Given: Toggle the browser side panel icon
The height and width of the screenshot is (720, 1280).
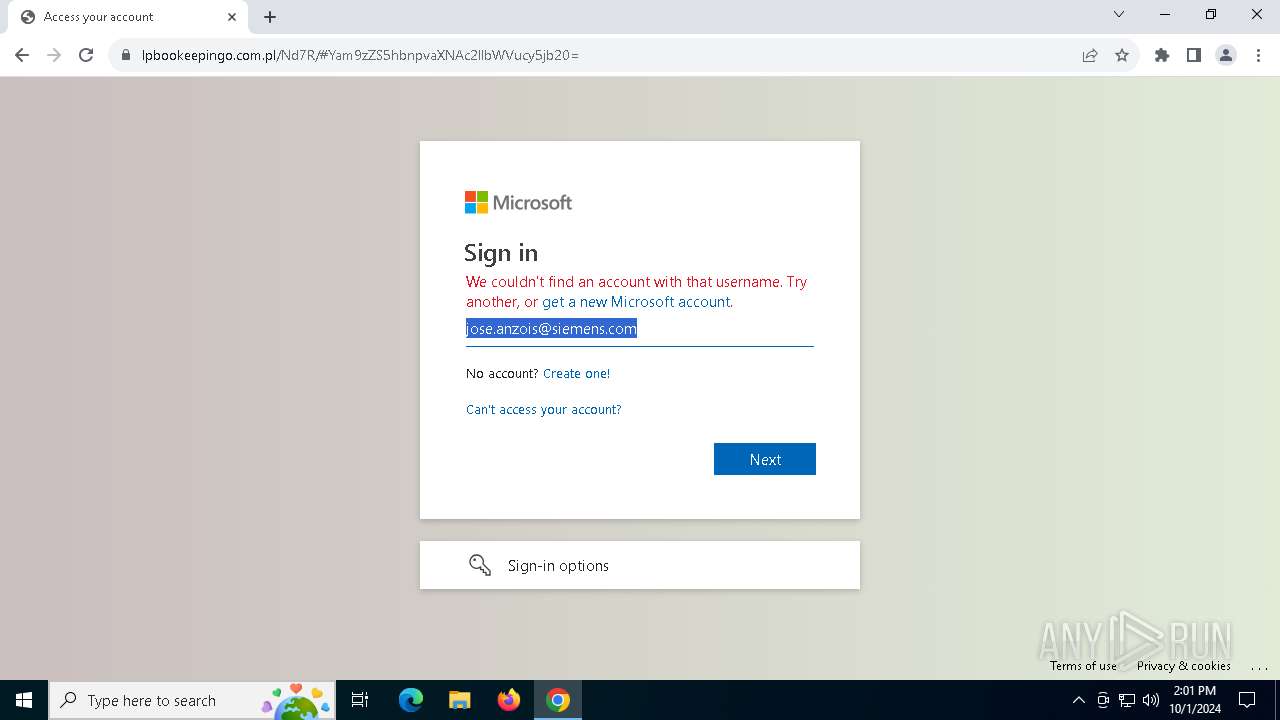Looking at the screenshot, I should [x=1193, y=55].
